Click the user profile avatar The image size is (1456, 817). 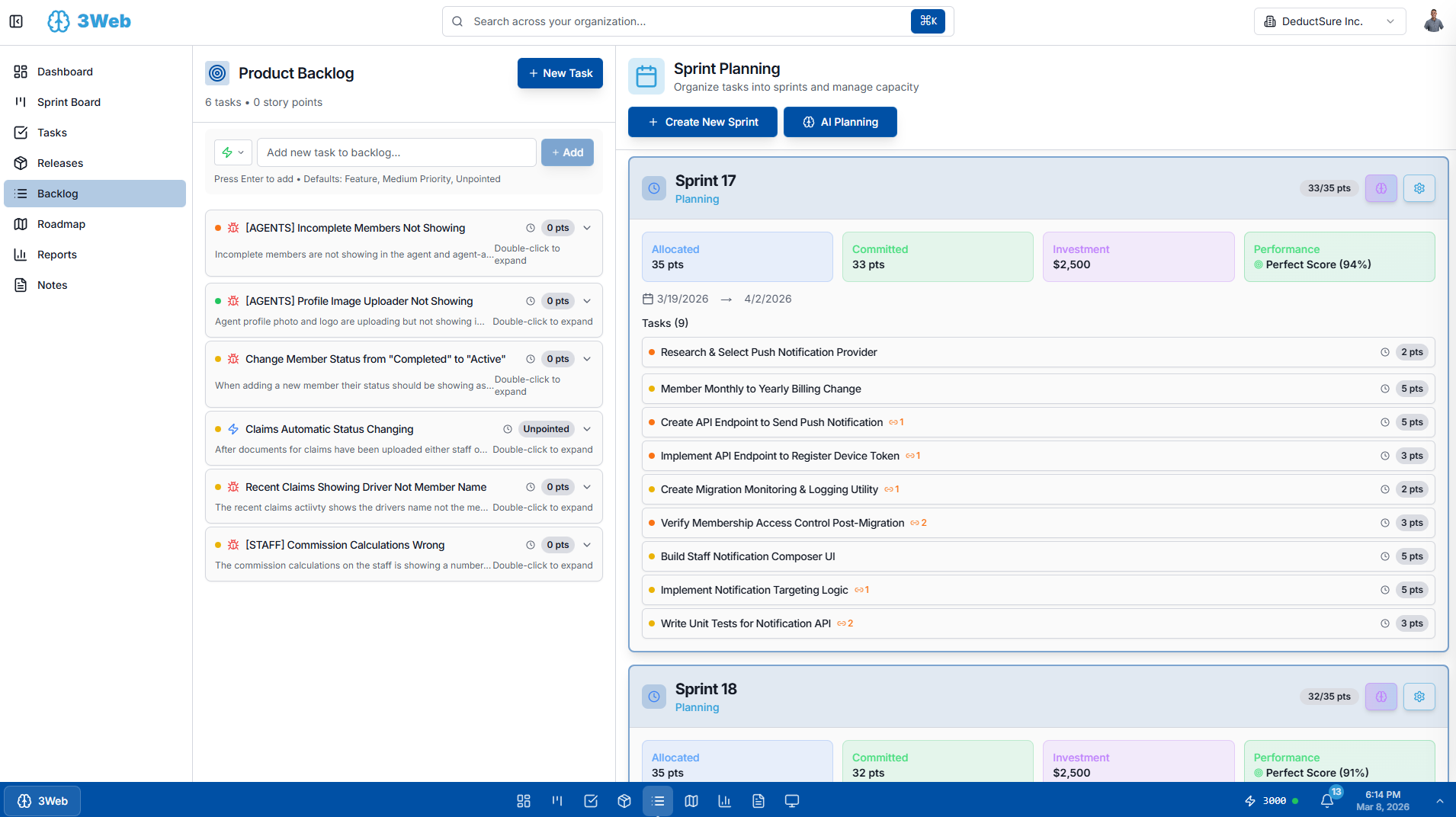[x=1433, y=21]
